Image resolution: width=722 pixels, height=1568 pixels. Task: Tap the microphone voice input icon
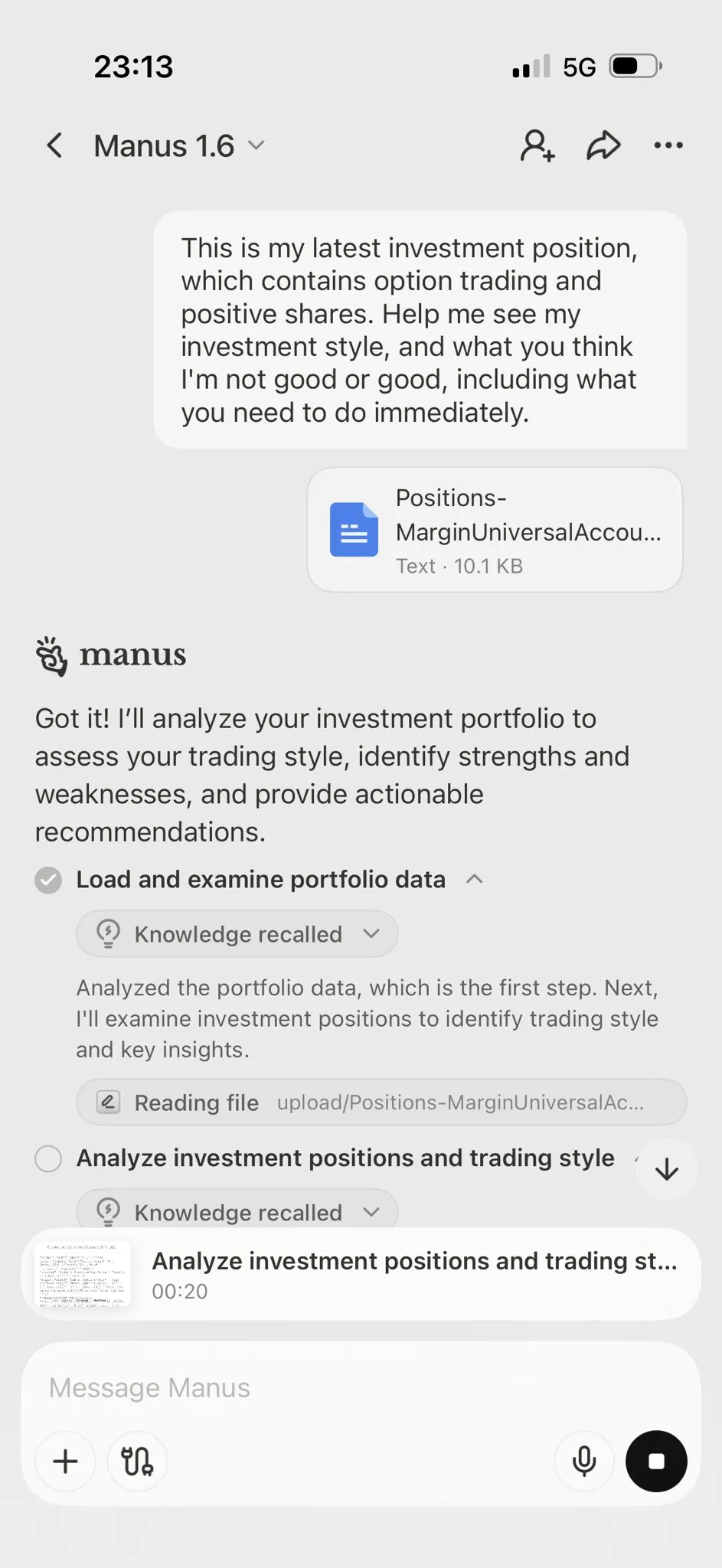tap(584, 1461)
